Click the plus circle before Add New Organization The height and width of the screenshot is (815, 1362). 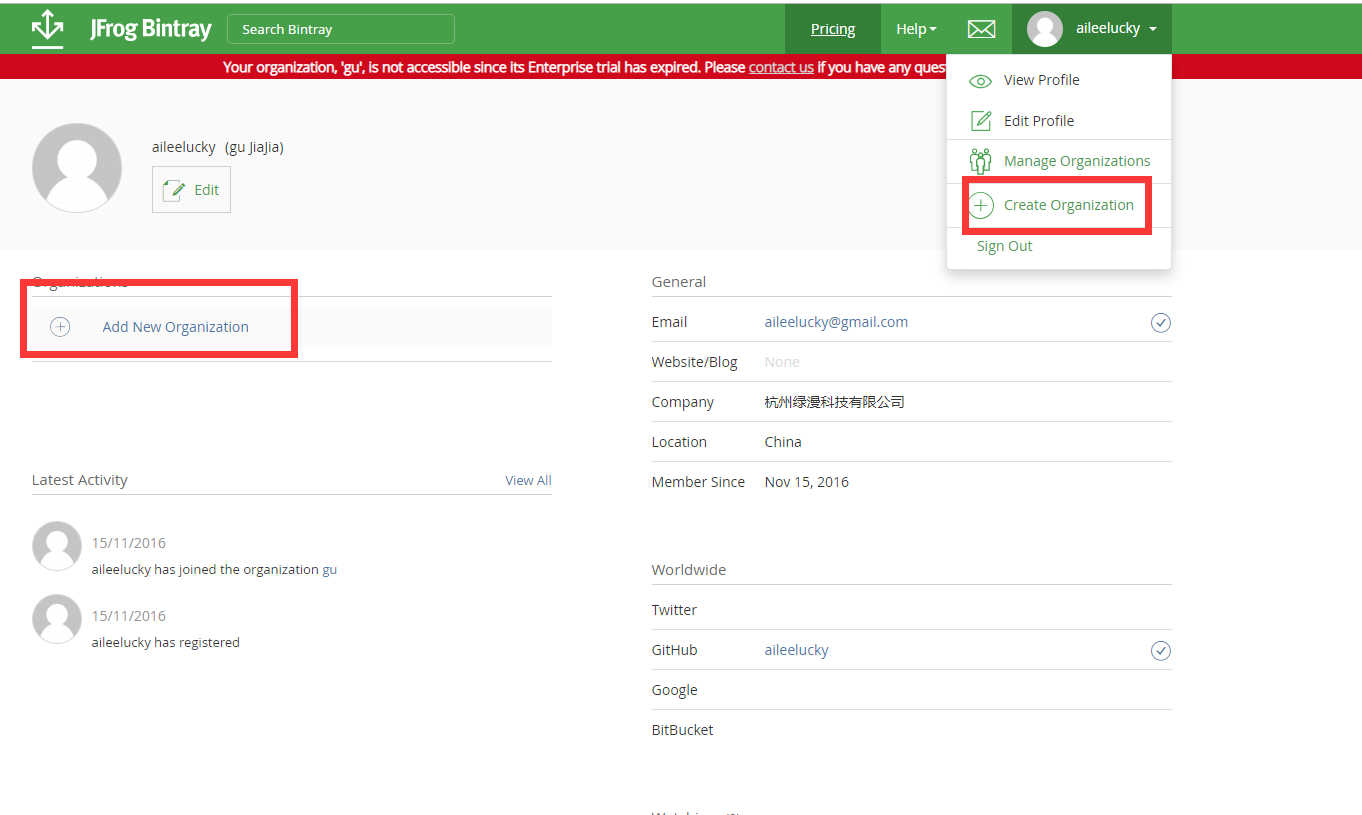point(60,327)
